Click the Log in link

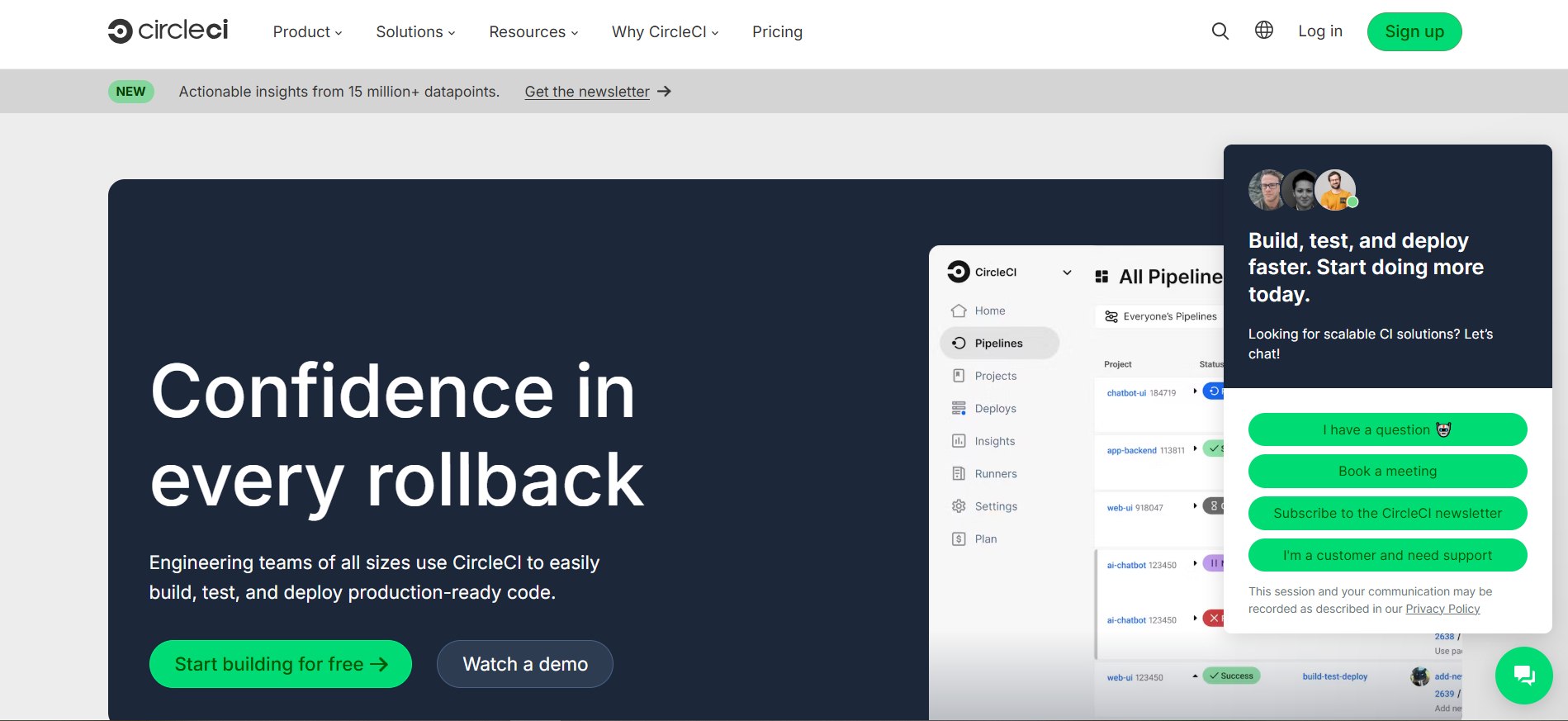click(1319, 31)
